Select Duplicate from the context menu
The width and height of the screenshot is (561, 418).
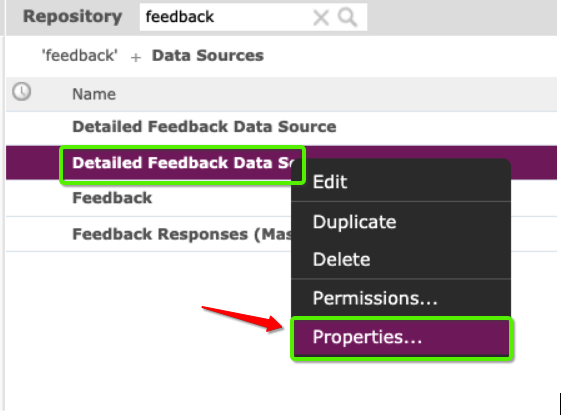401,222
